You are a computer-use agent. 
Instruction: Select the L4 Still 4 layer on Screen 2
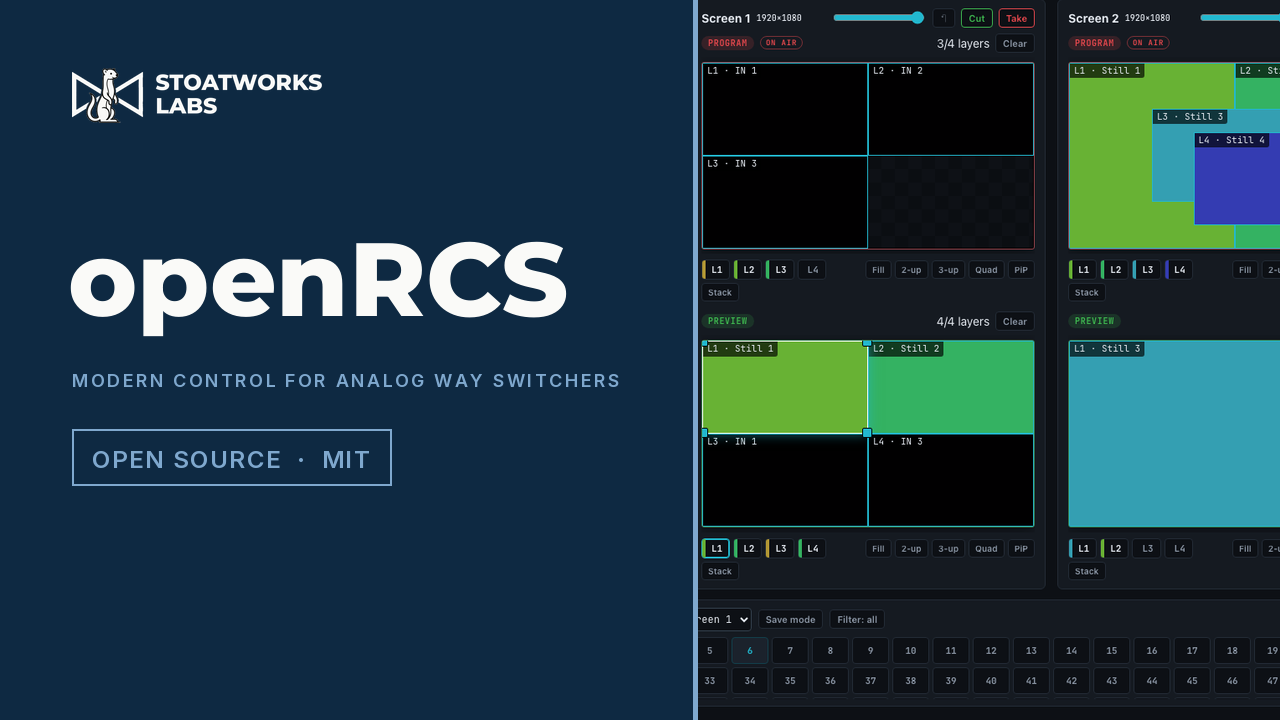pos(1238,180)
